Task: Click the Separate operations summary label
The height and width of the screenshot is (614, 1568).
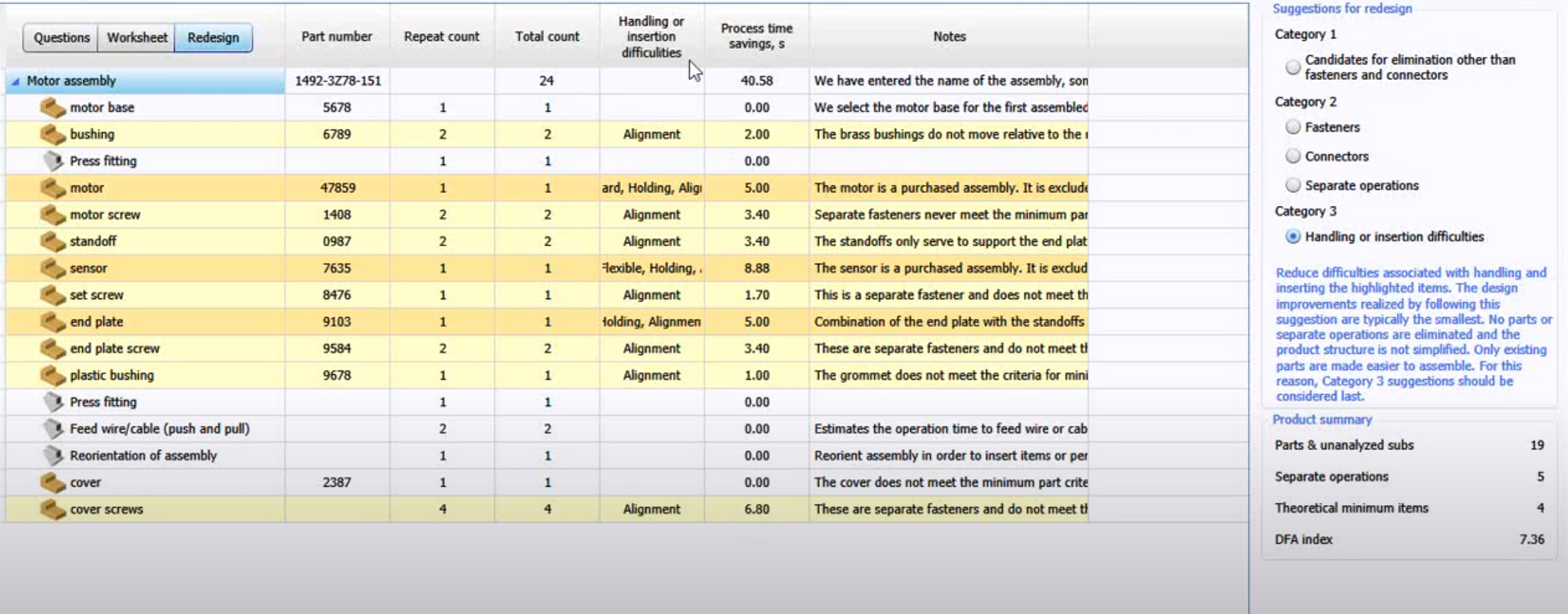Action: 1332,477
